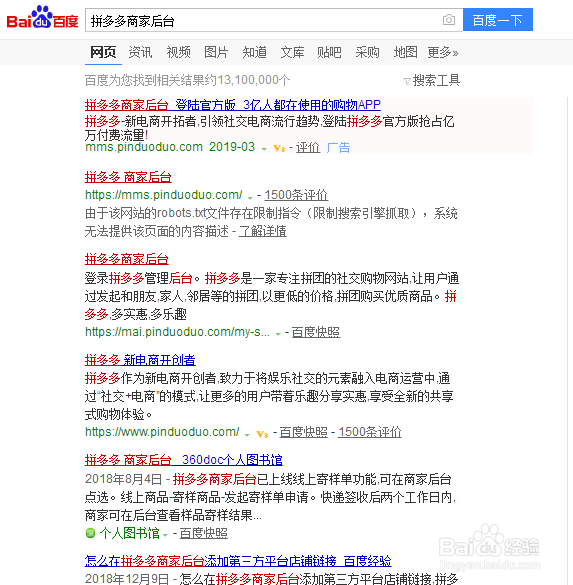Click the Baidu logo

click(x=43, y=18)
